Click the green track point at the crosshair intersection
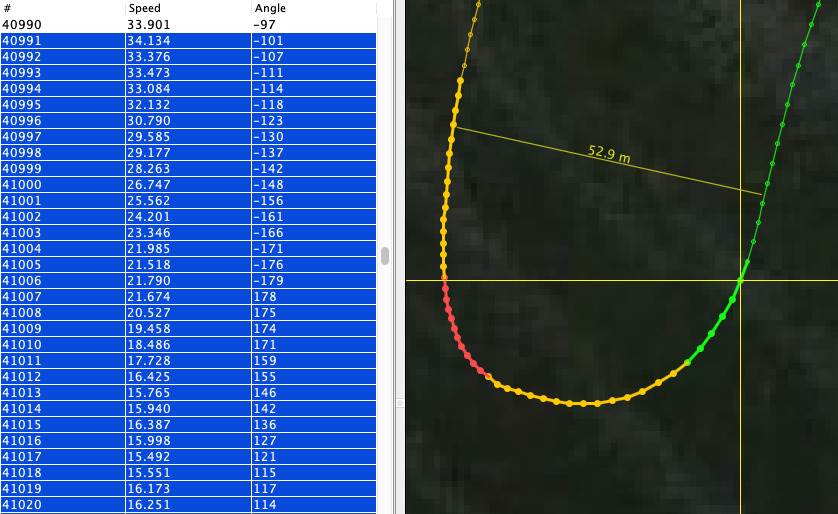This screenshot has width=838, height=514. (x=741, y=281)
